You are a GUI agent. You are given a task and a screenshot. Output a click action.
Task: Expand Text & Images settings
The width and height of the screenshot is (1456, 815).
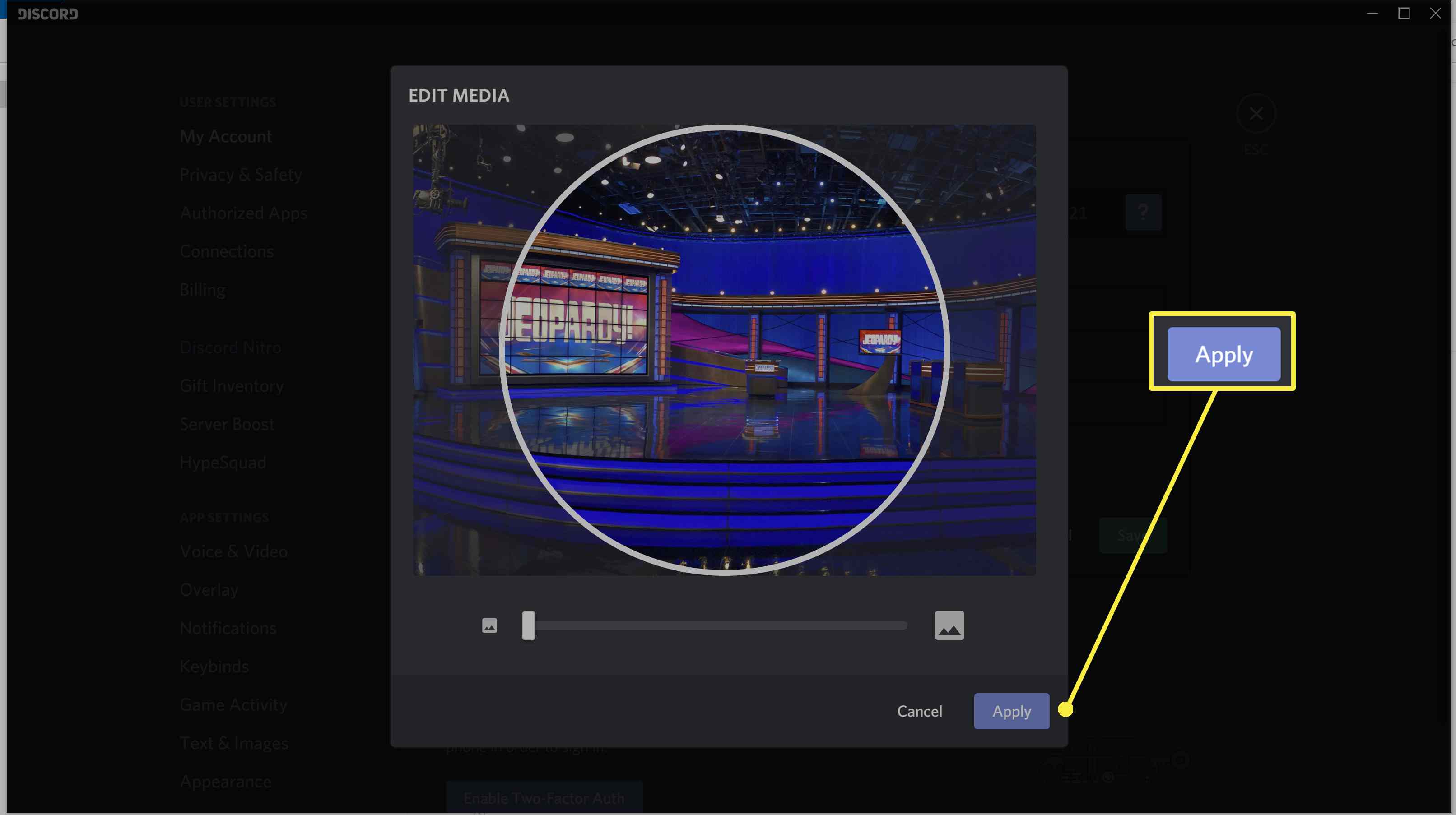pos(234,742)
